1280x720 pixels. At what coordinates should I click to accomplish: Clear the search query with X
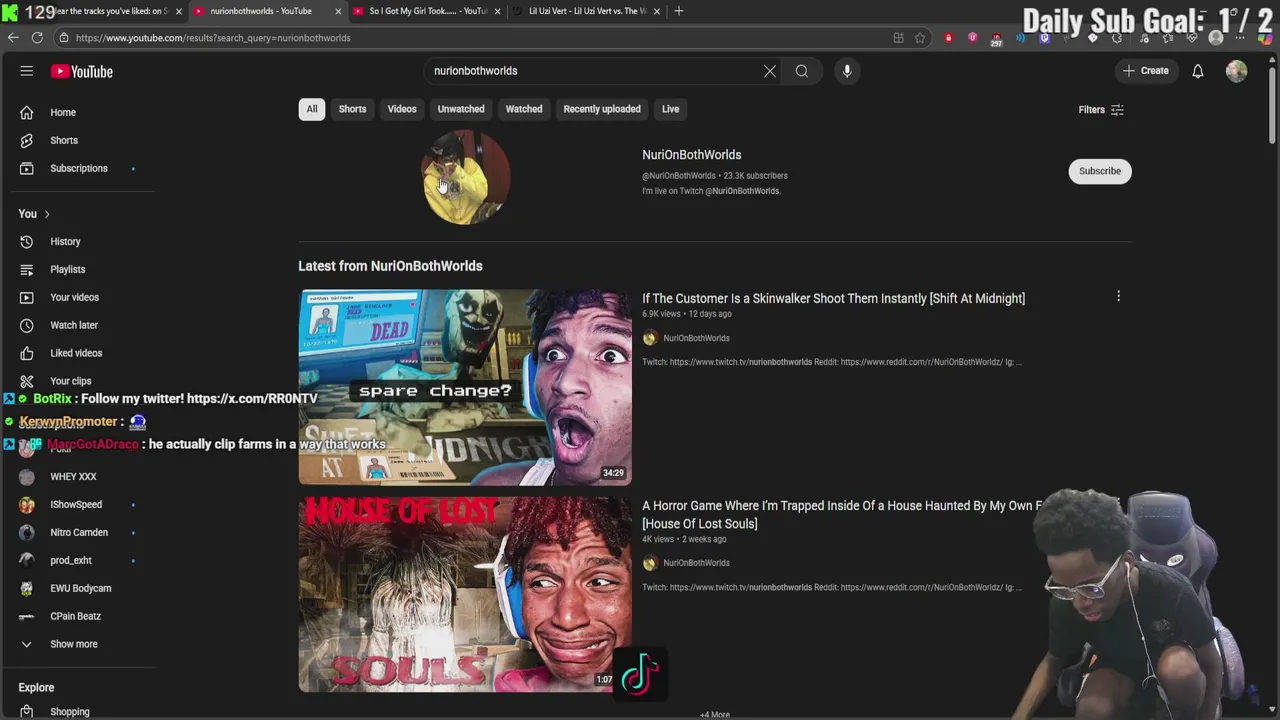770,71
